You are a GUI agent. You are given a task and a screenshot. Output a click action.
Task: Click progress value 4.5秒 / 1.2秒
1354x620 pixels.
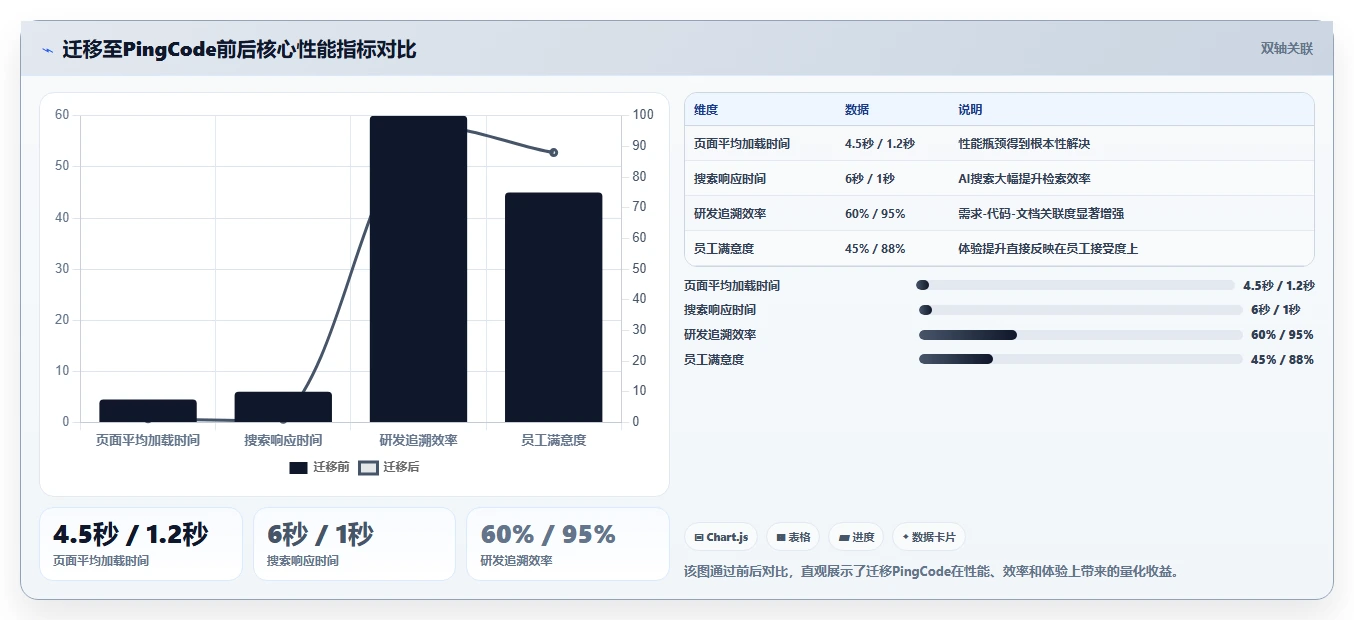1279,285
